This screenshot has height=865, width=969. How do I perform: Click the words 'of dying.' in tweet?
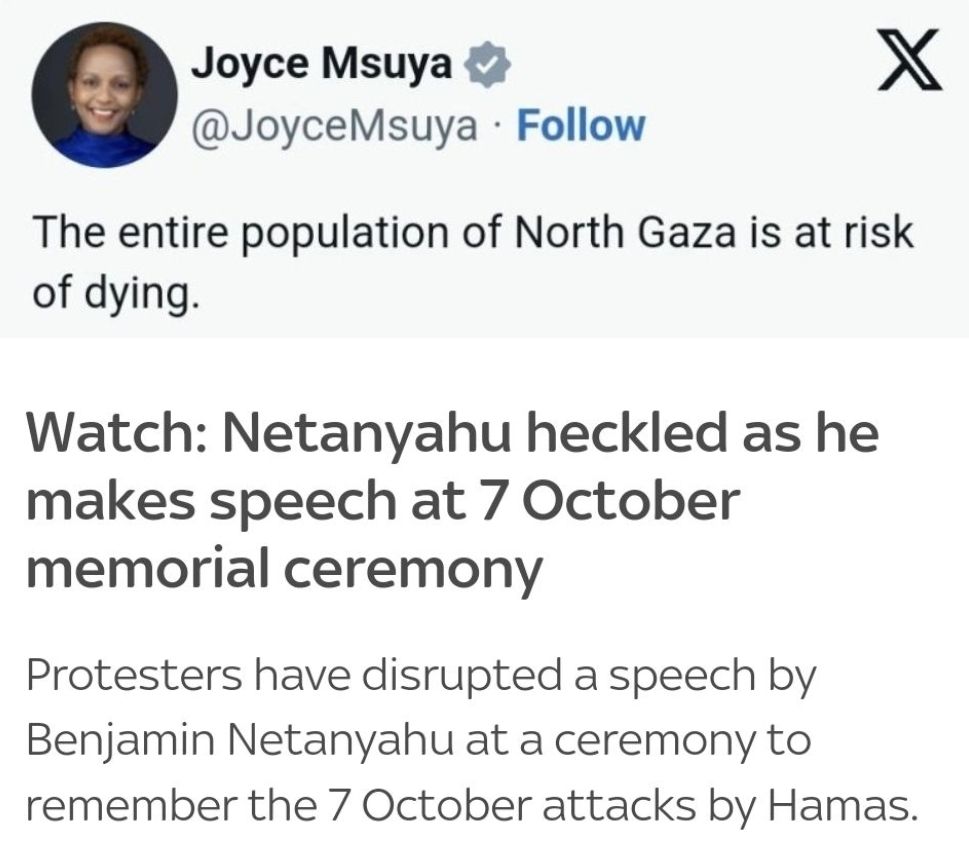pyautogui.click(x=111, y=293)
